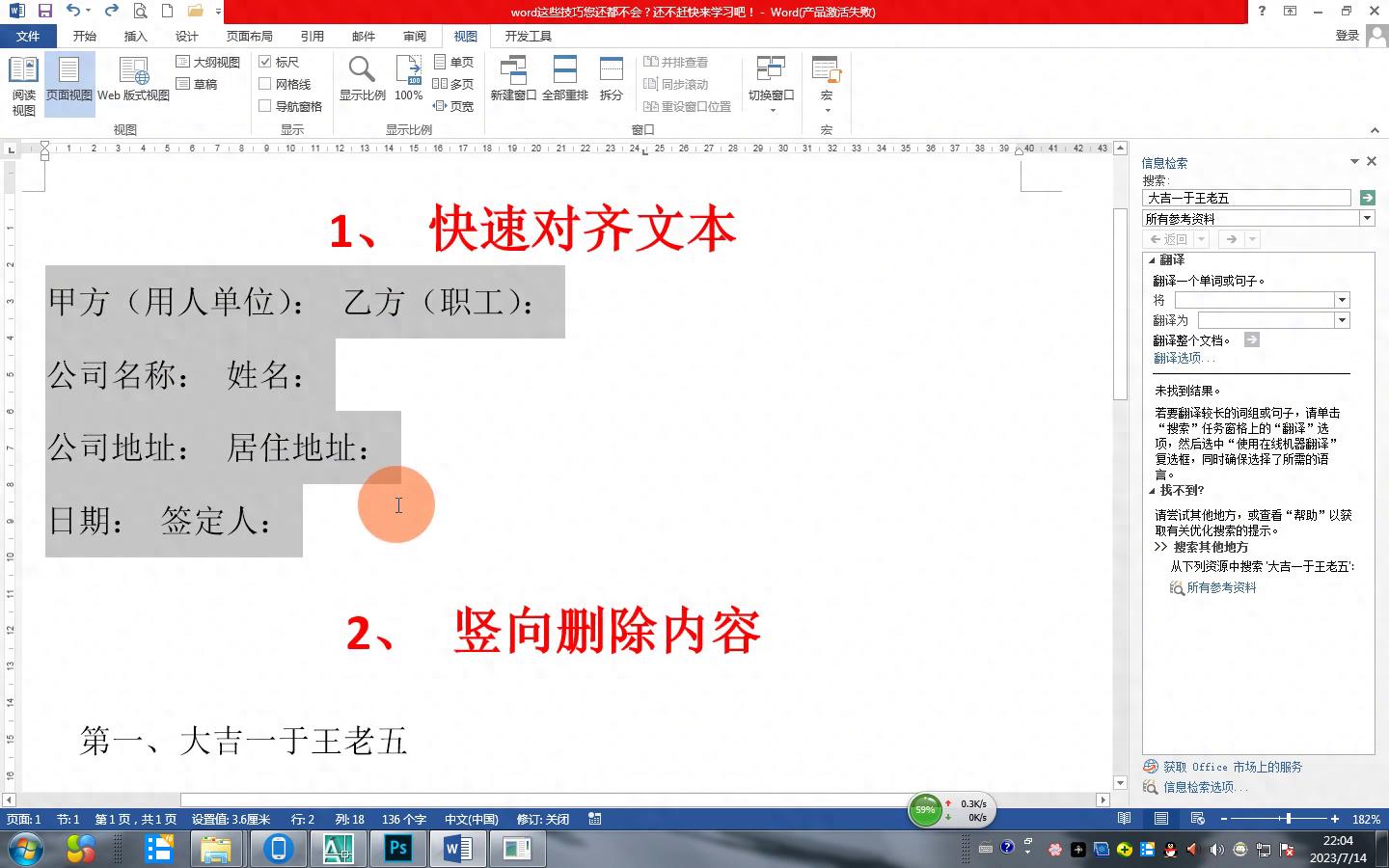This screenshot has height=868, width=1389.
Task: Open the 所有参考资料 source dropdown
Action: point(1367,219)
